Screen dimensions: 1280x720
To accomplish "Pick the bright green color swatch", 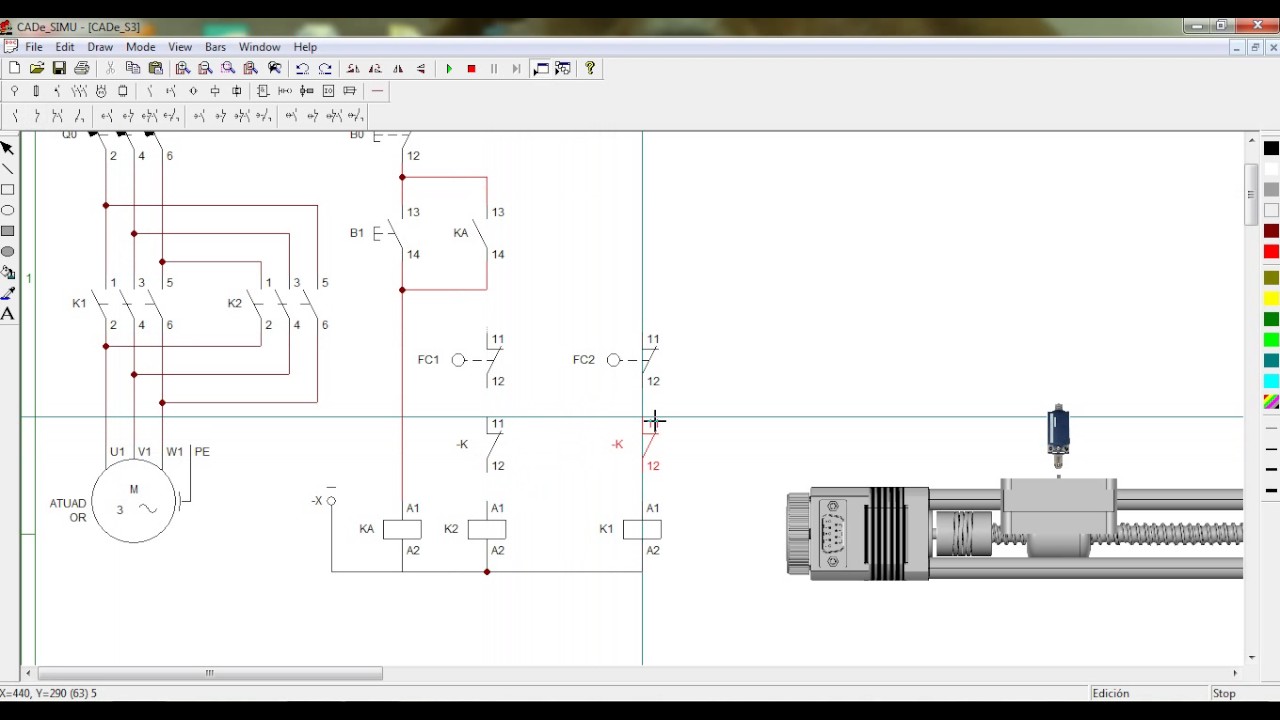I will (1271, 340).
